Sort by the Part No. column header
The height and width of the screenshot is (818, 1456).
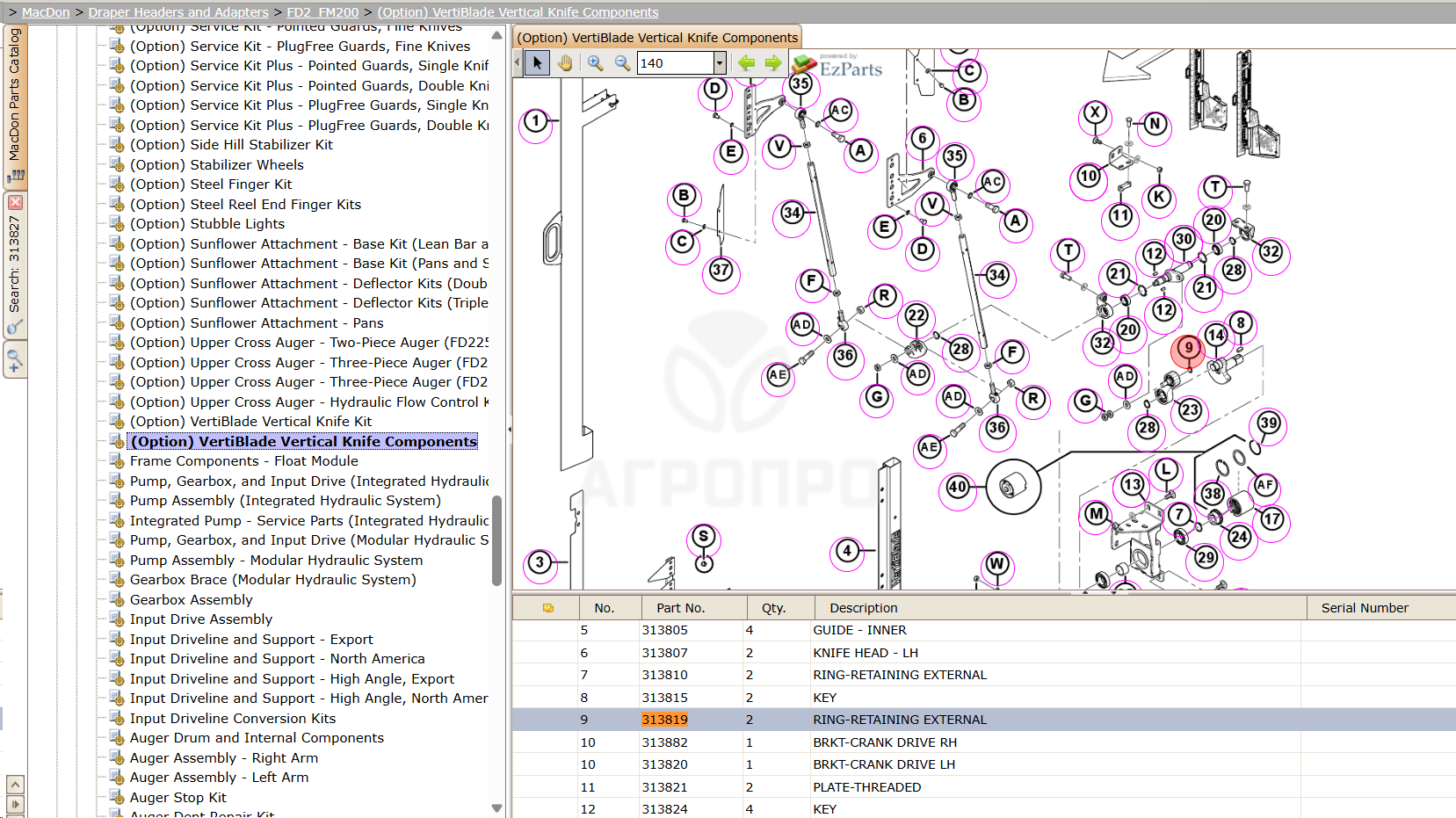(x=693, y=608)
